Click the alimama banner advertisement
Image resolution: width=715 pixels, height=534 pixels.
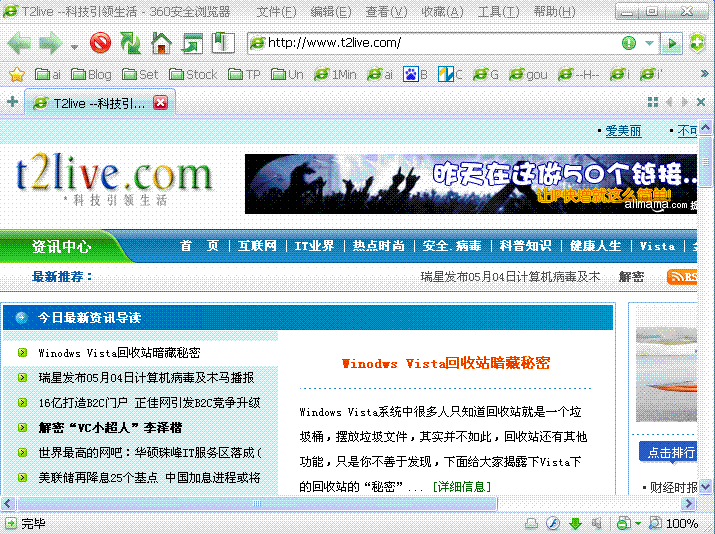(x=471, y=184)
